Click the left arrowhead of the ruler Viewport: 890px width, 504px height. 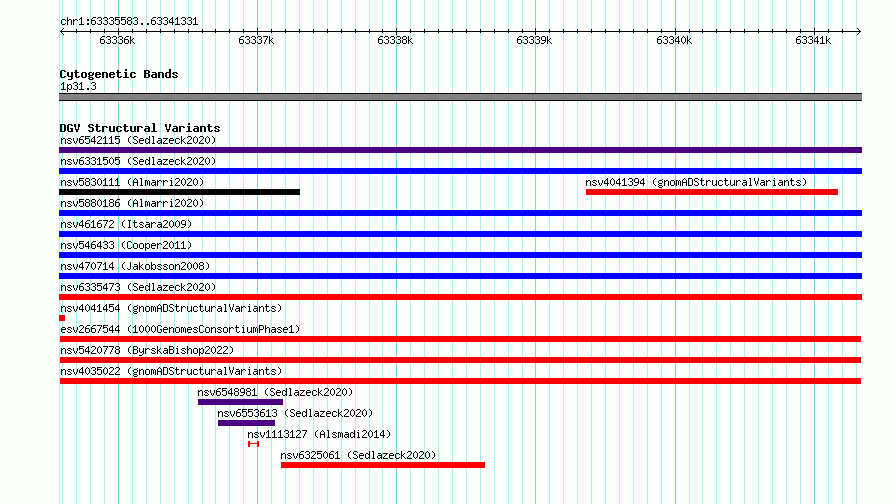click(x=62, y=31)
